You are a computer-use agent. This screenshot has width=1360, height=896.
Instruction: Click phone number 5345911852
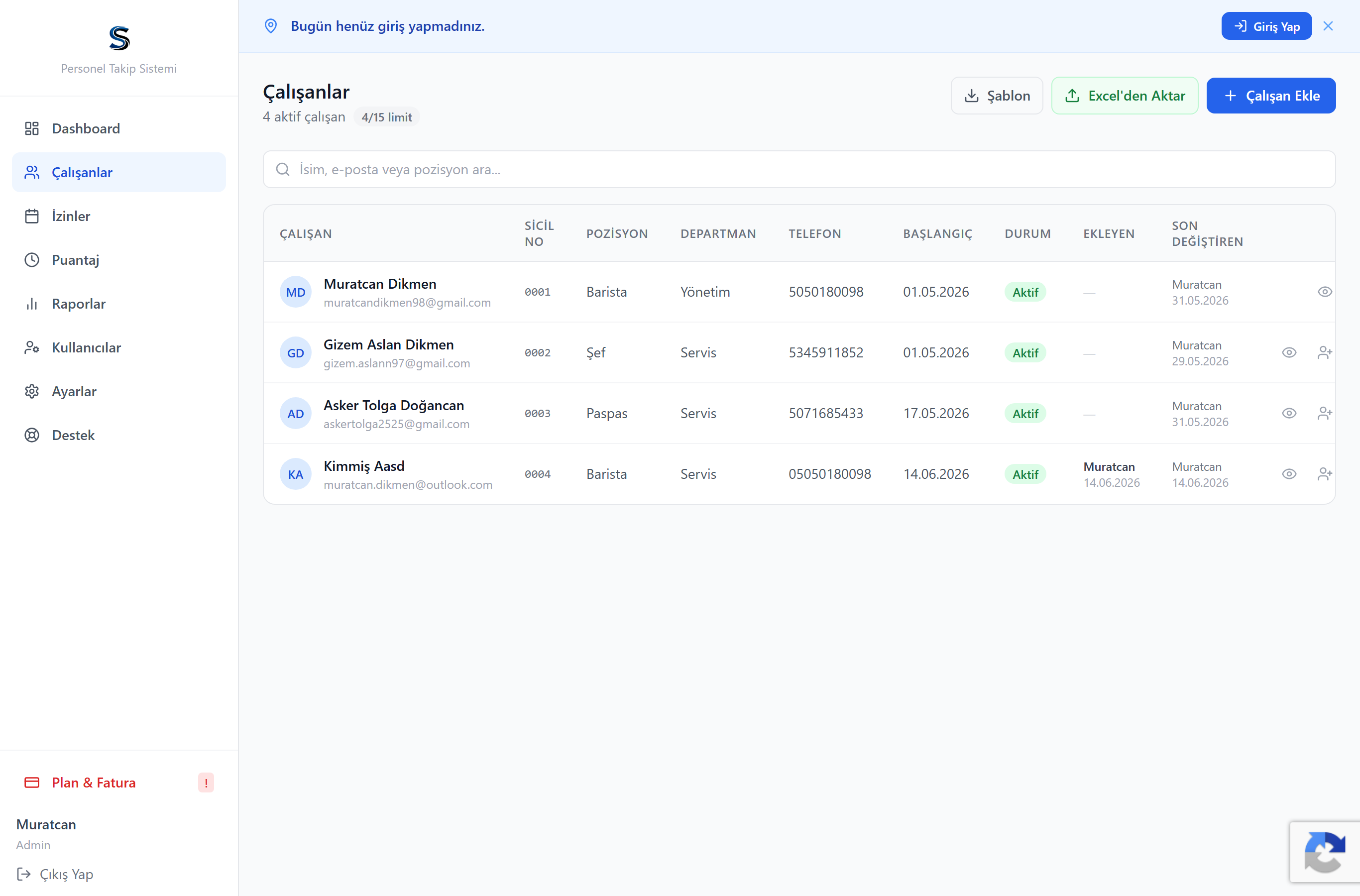coord(826,352)
